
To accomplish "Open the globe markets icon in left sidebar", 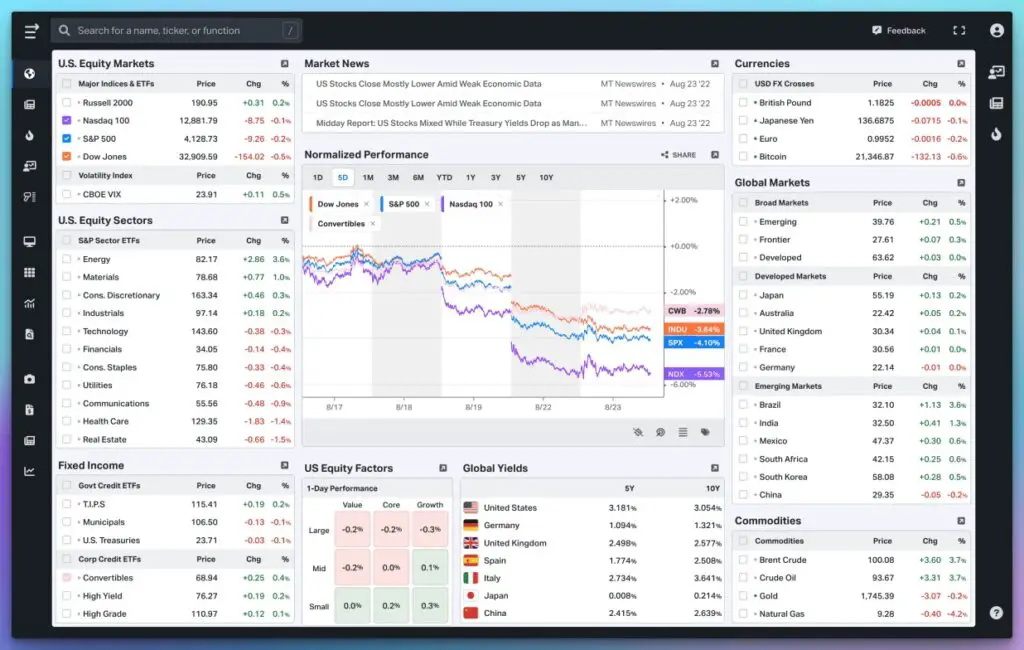I will 30,74.
